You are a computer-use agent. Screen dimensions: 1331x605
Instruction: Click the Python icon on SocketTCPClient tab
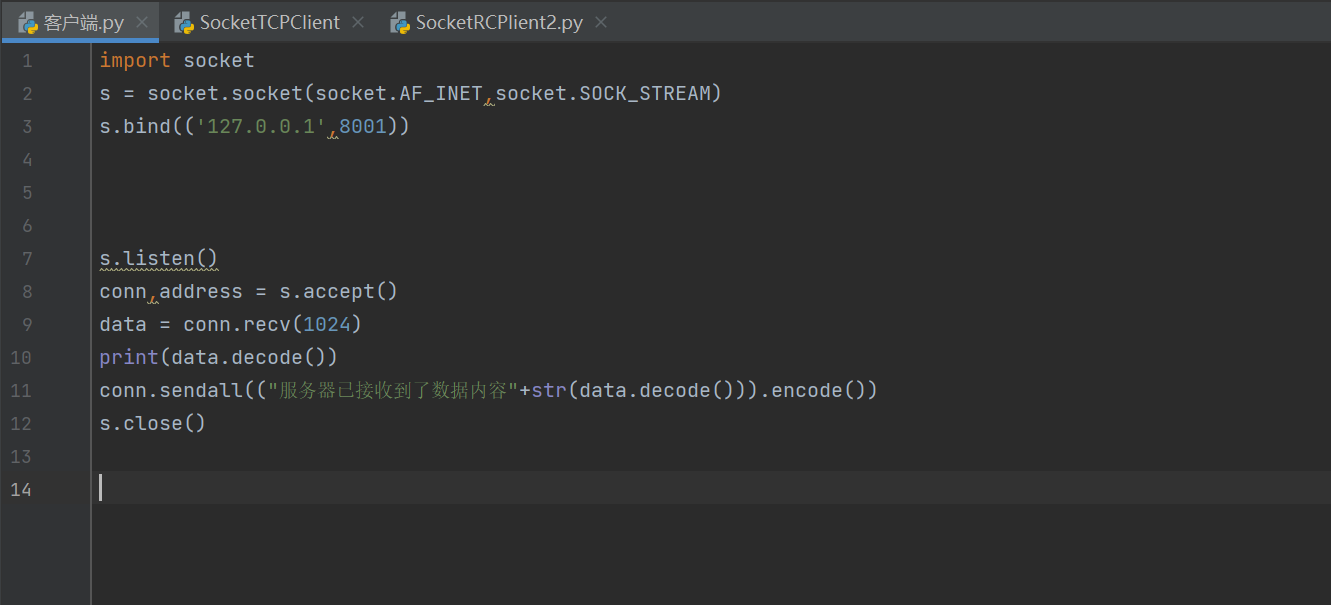pyautogui.click(x=183, y=22)
